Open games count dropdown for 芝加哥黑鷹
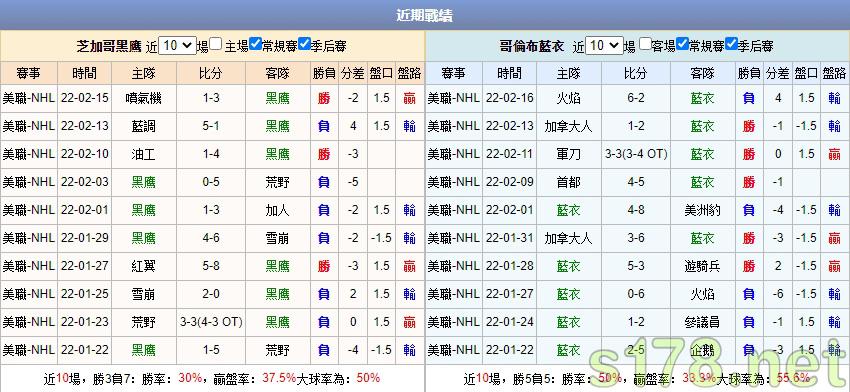This screenshot has height=392, width=850. point(177,46)
